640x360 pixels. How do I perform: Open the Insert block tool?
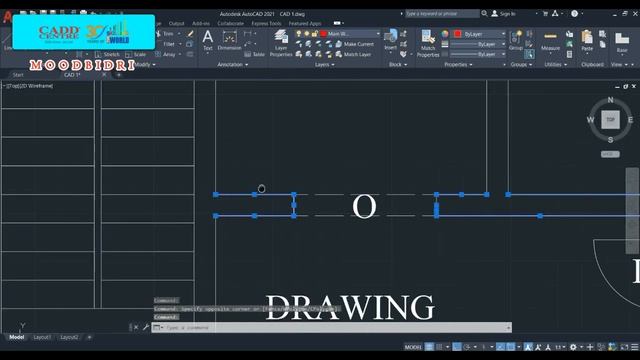pyautogui.click(x=391, y=40)
